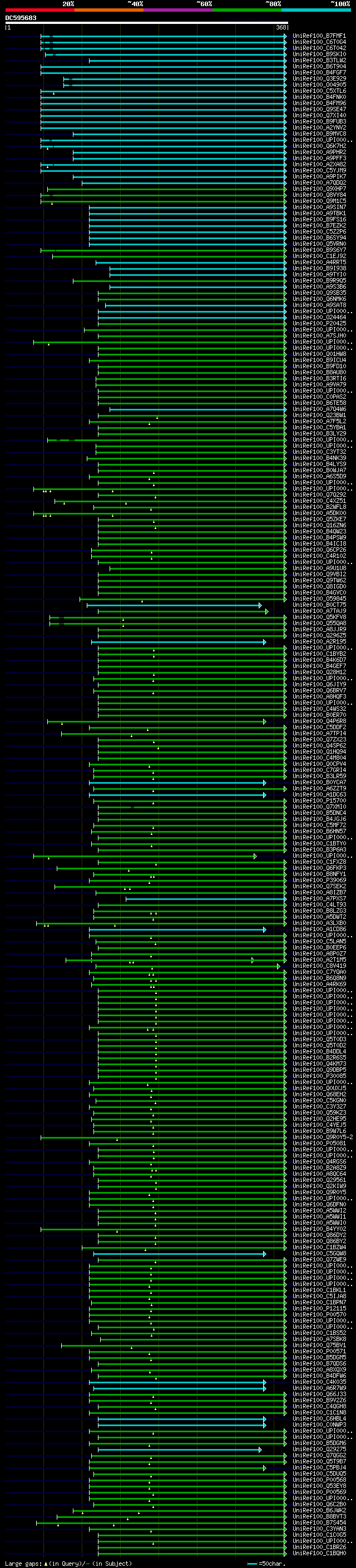Select the UniRef100_B7S454 label
This screenshot has width=356, height=1568.
click(319, 1522)
